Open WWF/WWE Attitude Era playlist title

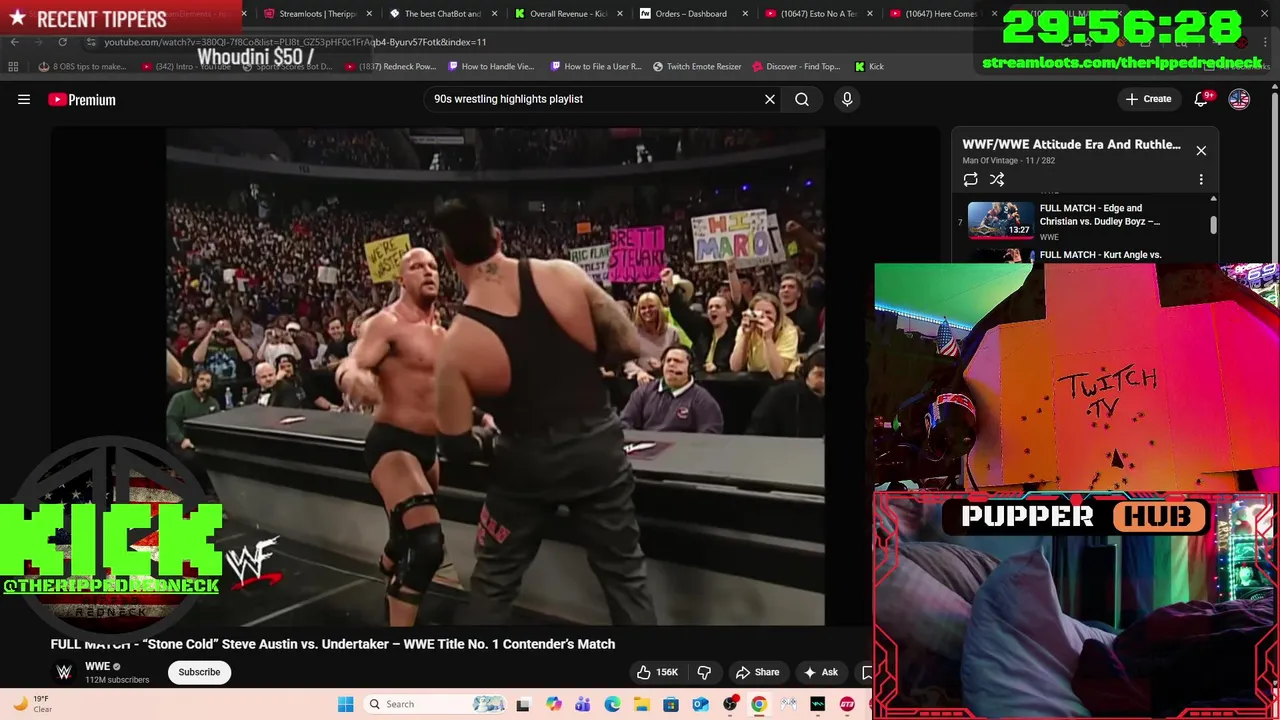coord(1071,144)
